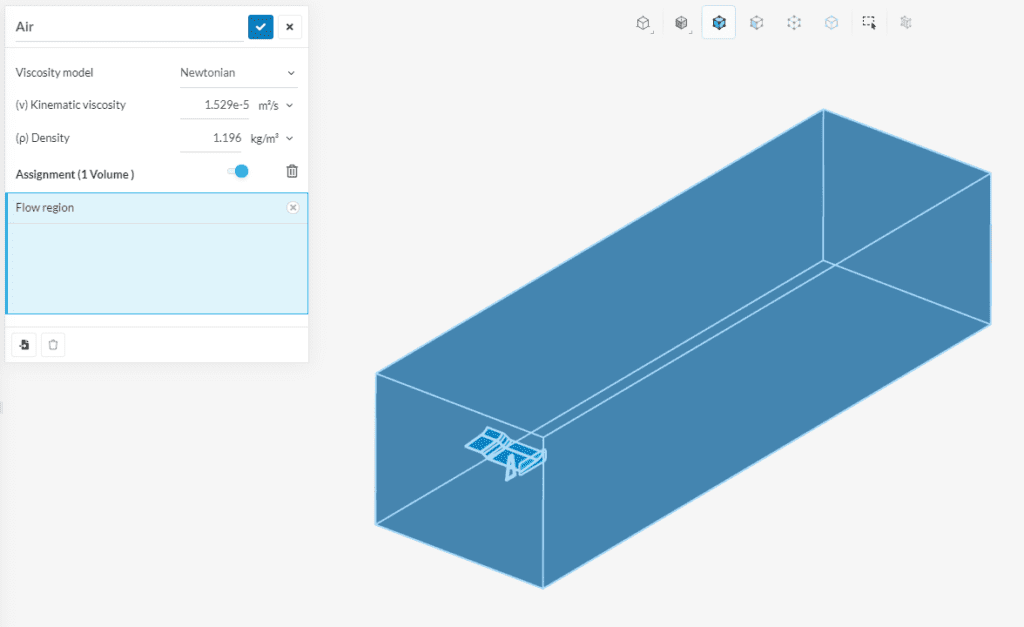Image resolution: width=1024 pixels, height=627 pixels.
Task: Click the delete trash icon beside Assignment
Action: (x=291, y=171)
